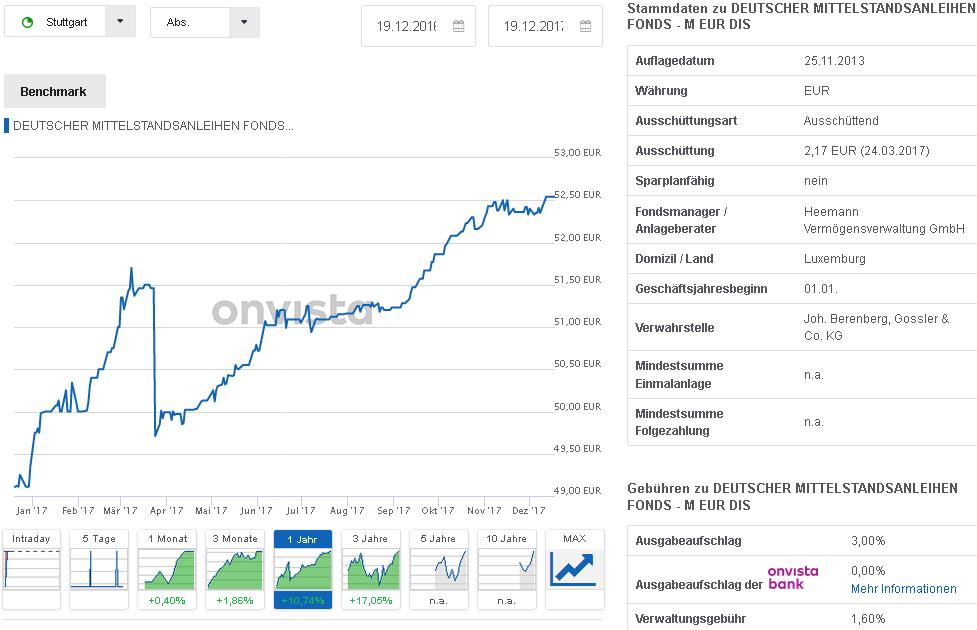Viewport: 977px width, 630px height.
Task: Click the 10 Jahre mini chart thumbnail
Action: click(x=506, y=569)
